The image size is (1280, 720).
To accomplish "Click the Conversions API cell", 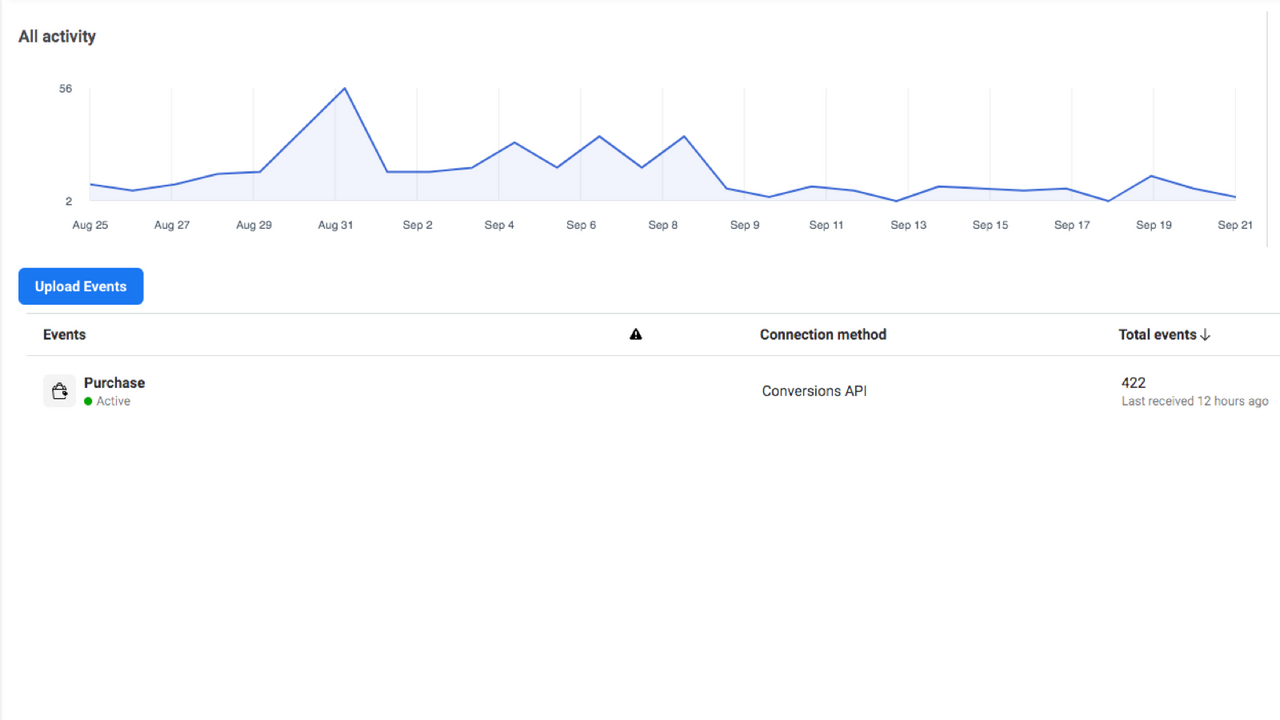I will pos(814,391).
